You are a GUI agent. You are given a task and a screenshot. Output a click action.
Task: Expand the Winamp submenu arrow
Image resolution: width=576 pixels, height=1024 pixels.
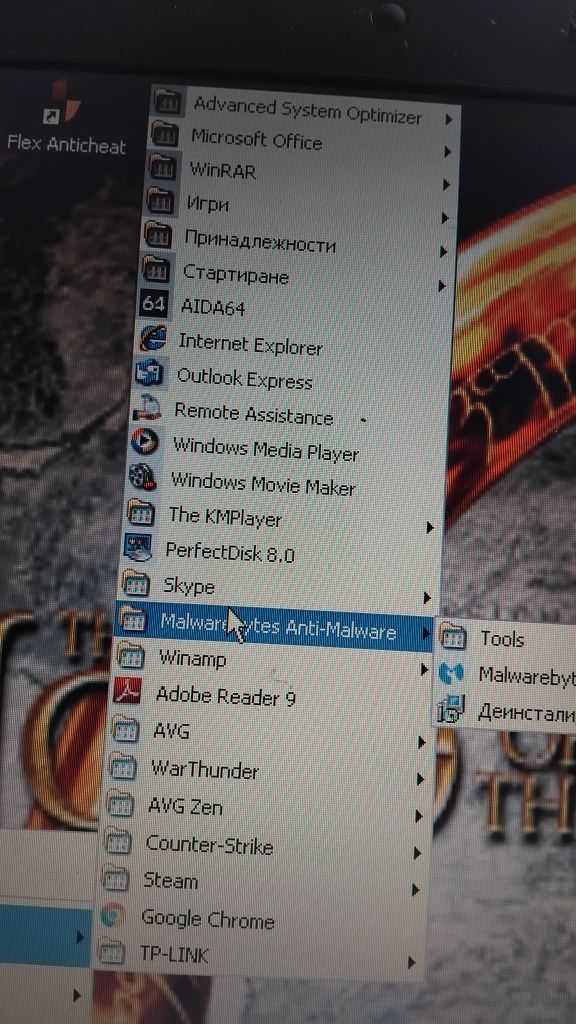pos(424,669)
